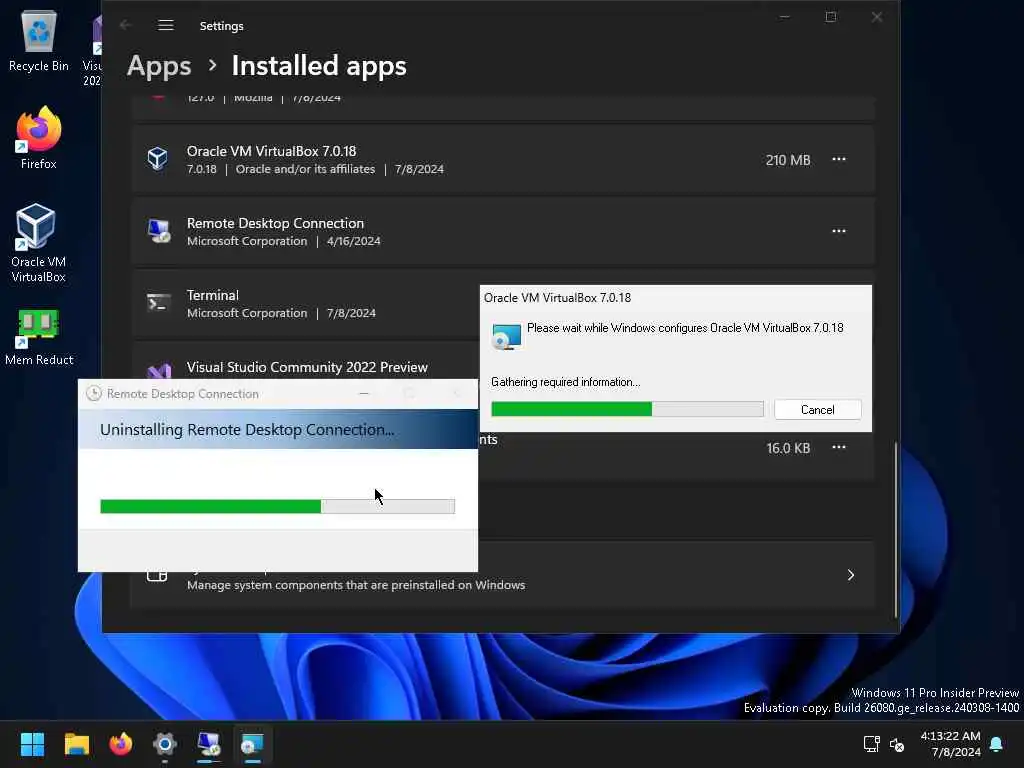
Task: Select the Oracle VM VirtualBox 7.0.18 entry name
Action: coord(271,151)
